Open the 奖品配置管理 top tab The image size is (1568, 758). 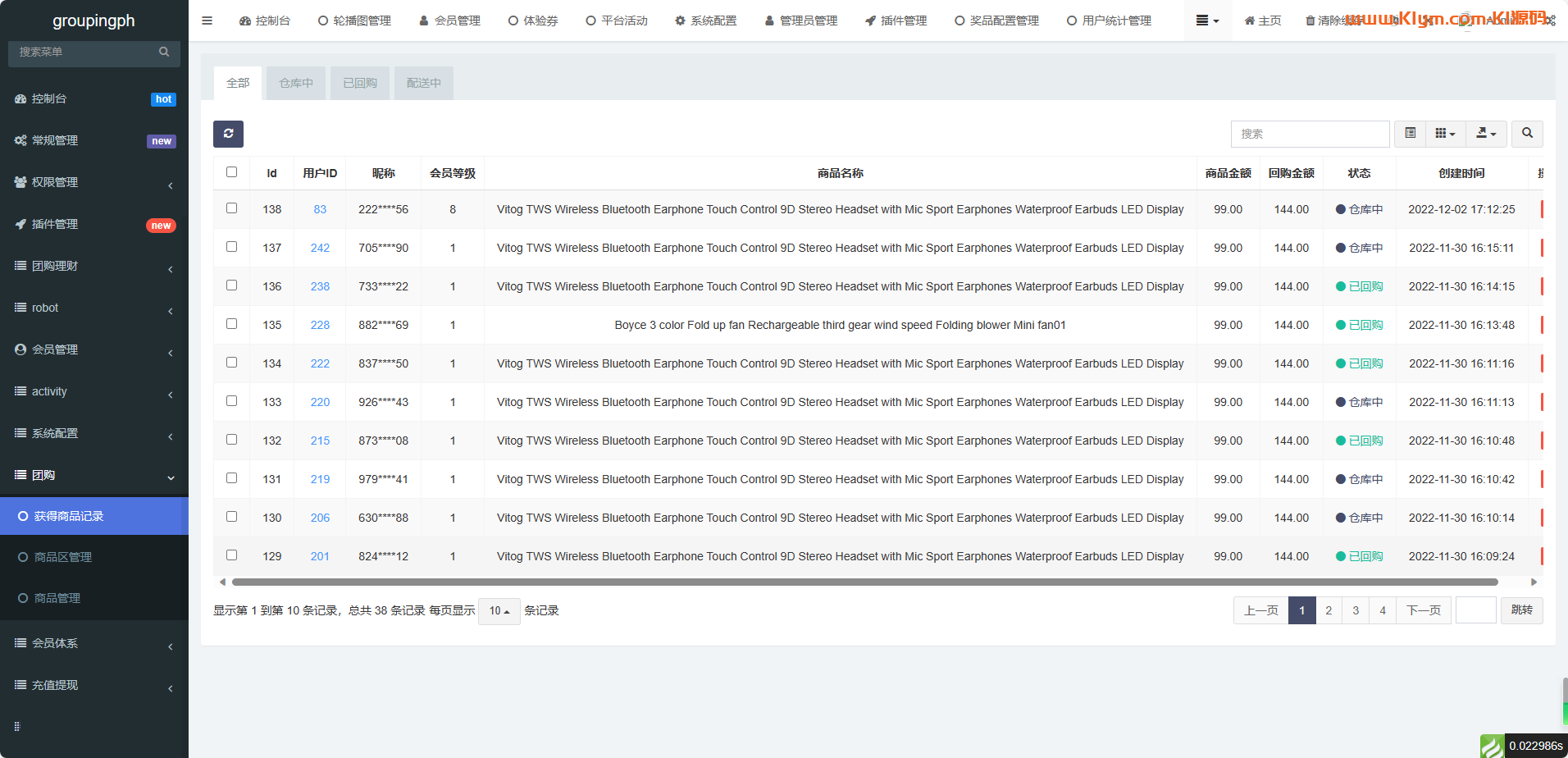(997, 21)
